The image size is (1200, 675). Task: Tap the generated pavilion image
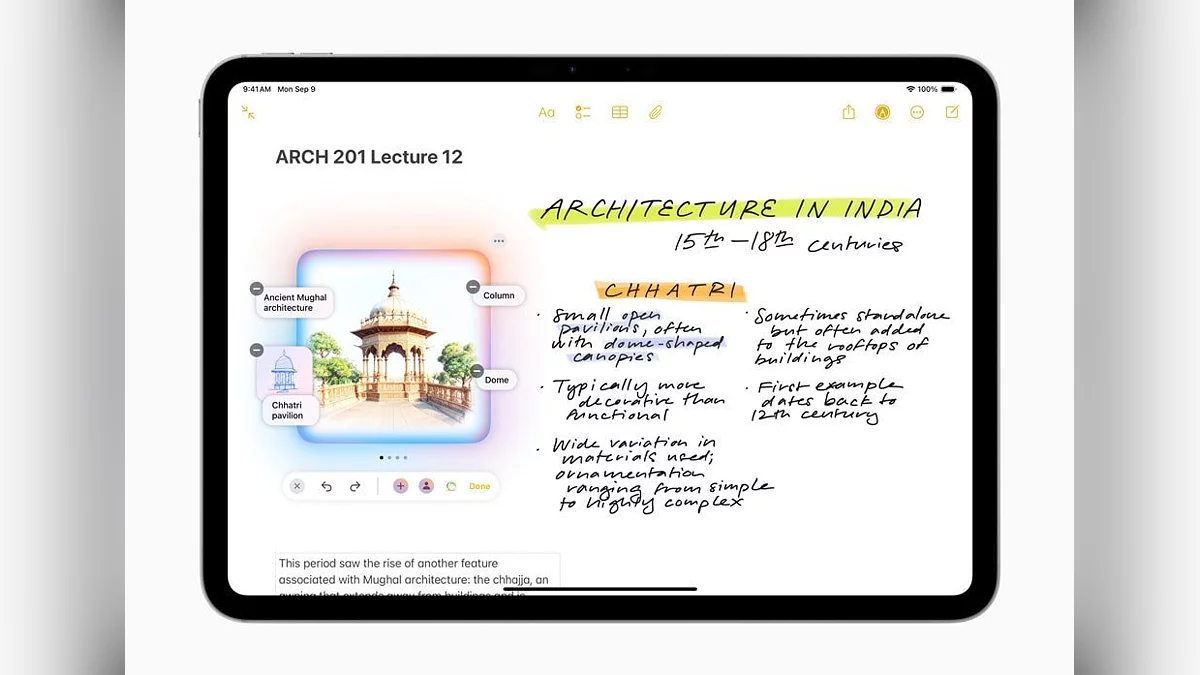point(394,346)
